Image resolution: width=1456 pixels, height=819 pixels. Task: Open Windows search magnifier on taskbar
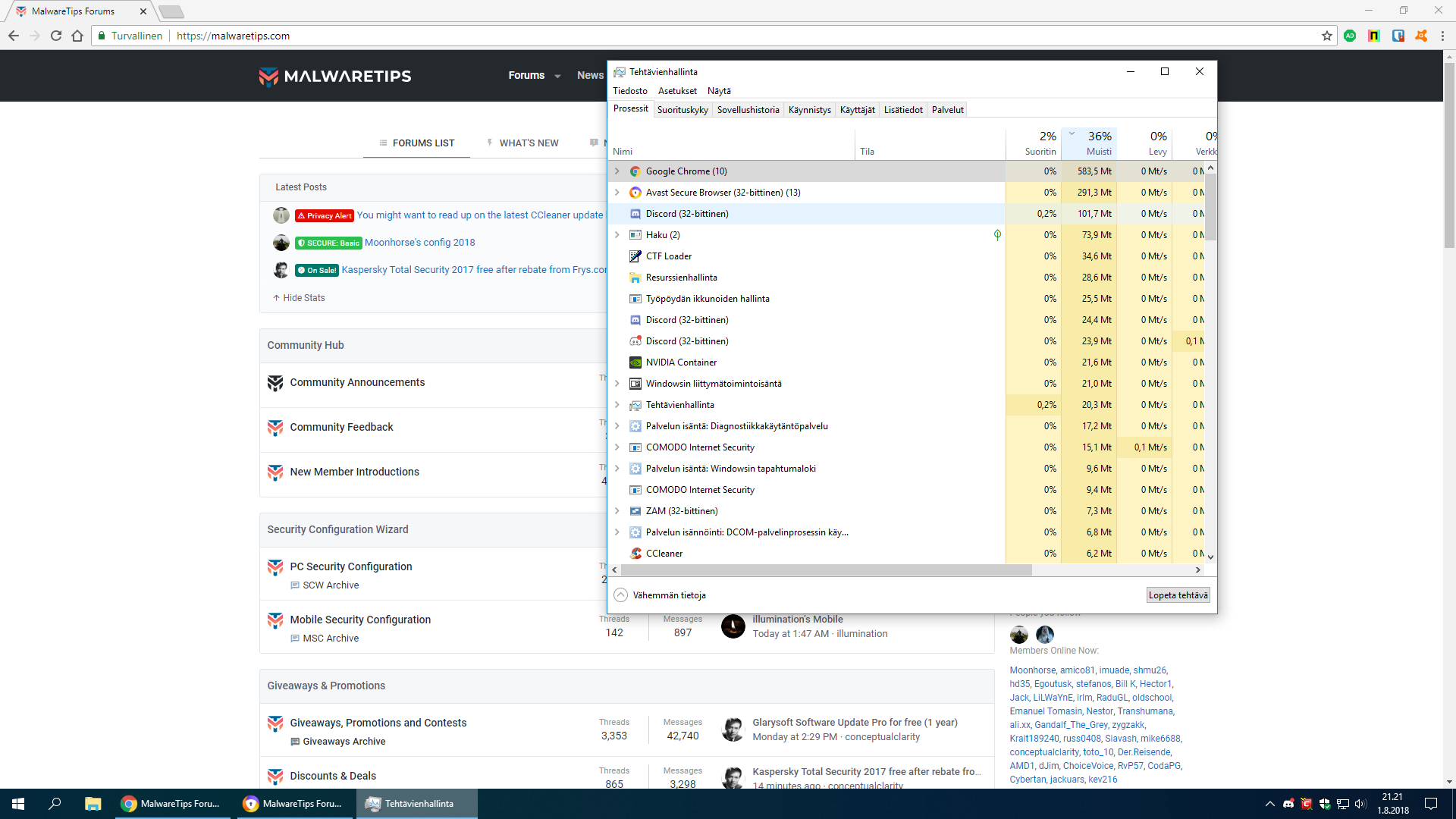(x=55, y=804)
